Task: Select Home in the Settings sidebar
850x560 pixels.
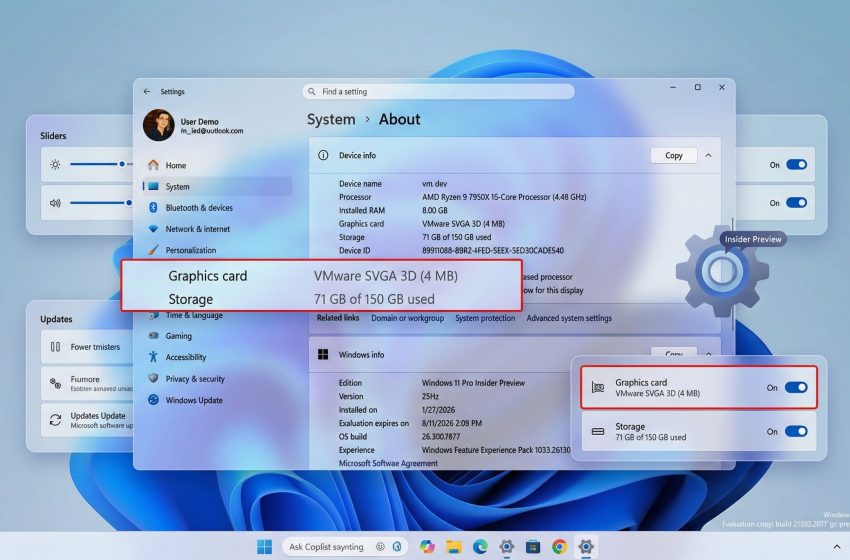Action: click(217, 165)
